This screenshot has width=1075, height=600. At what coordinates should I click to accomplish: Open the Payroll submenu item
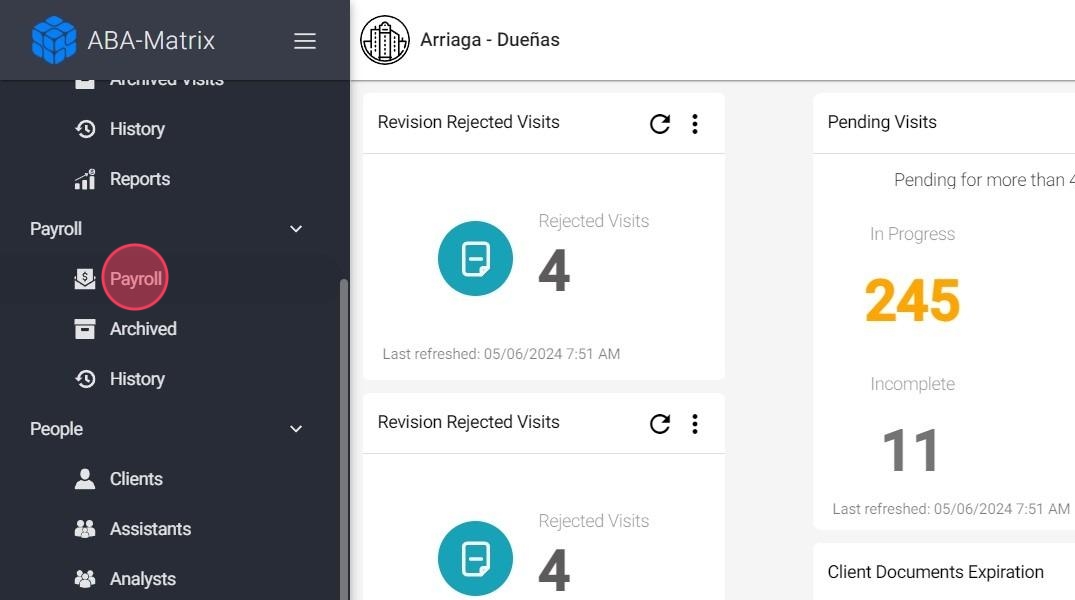(x=136, y=278)
